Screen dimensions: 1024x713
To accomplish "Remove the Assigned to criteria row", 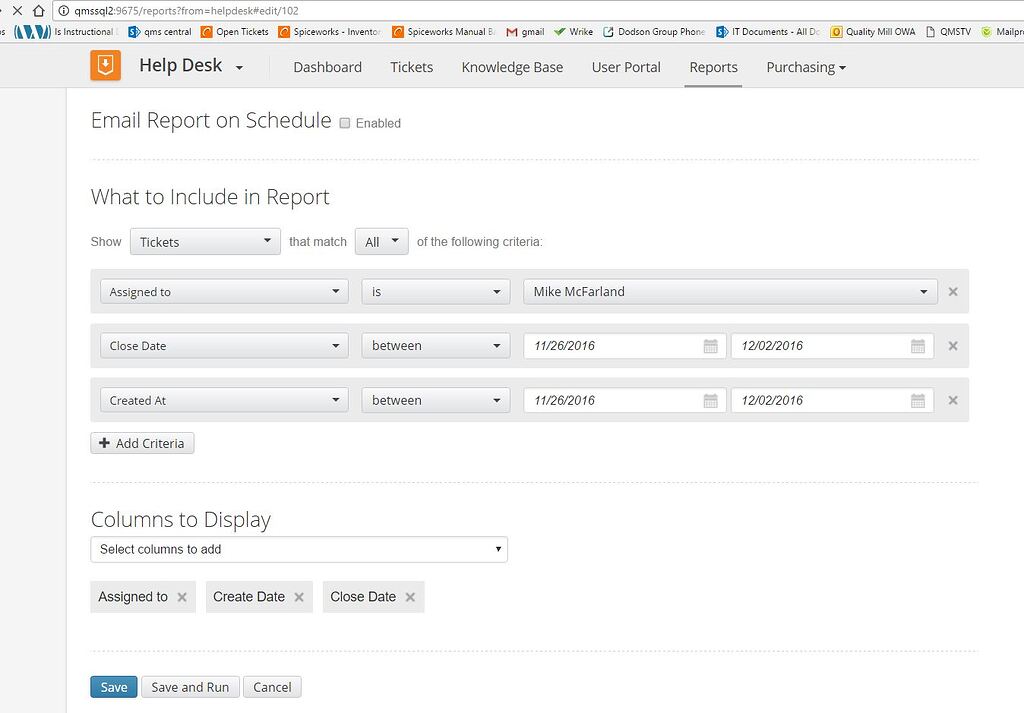I will click(952, 291).
